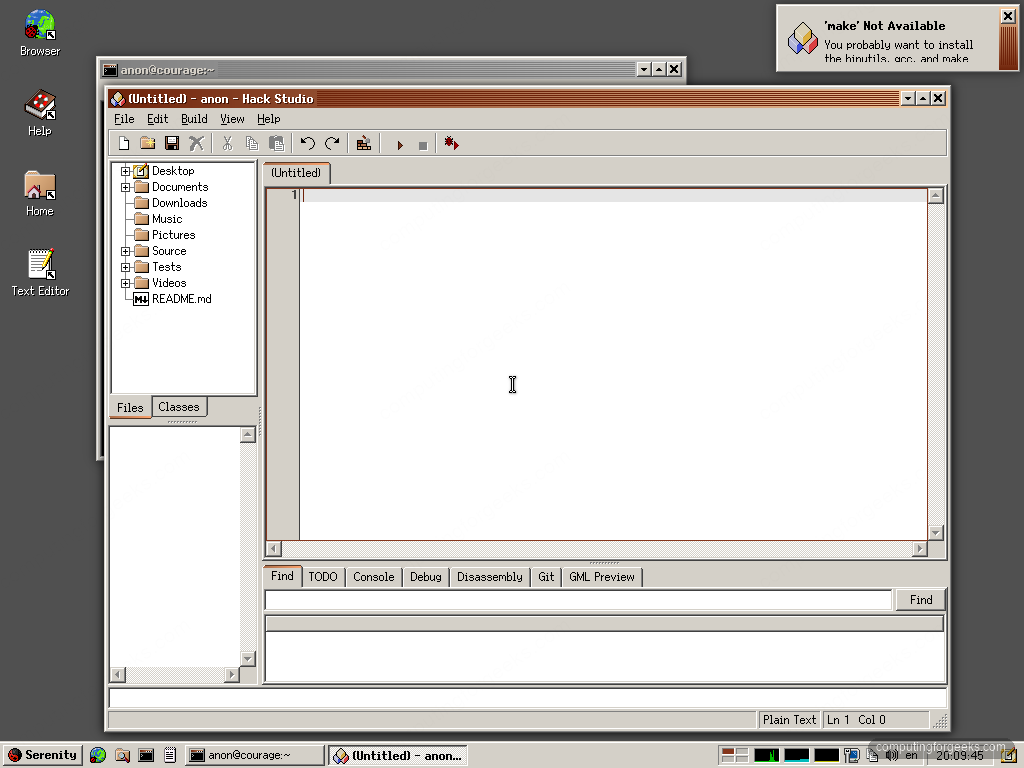Viewport: 1024px width, 768px height.
Task: Cut selection with the scissors icon
Action: 227,144
